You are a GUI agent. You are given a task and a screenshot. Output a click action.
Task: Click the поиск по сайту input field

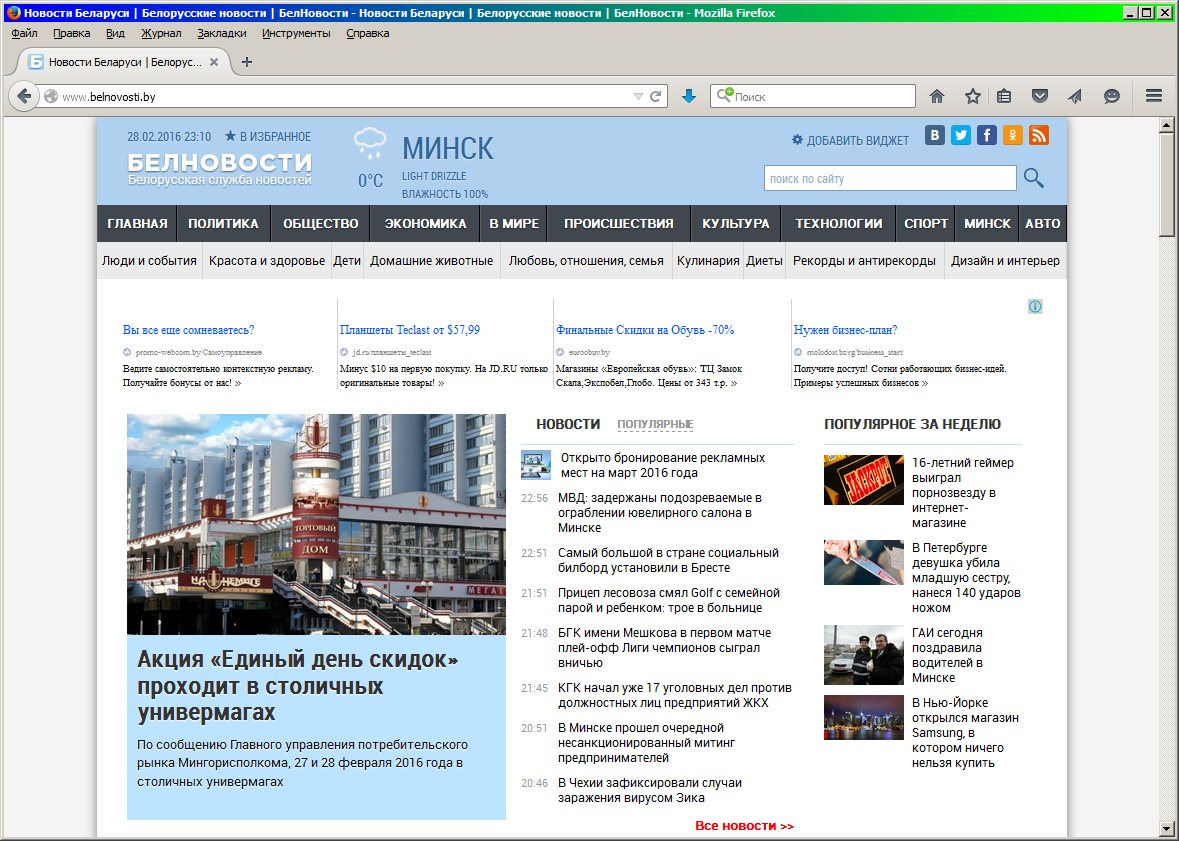click(x=889, y=179)
